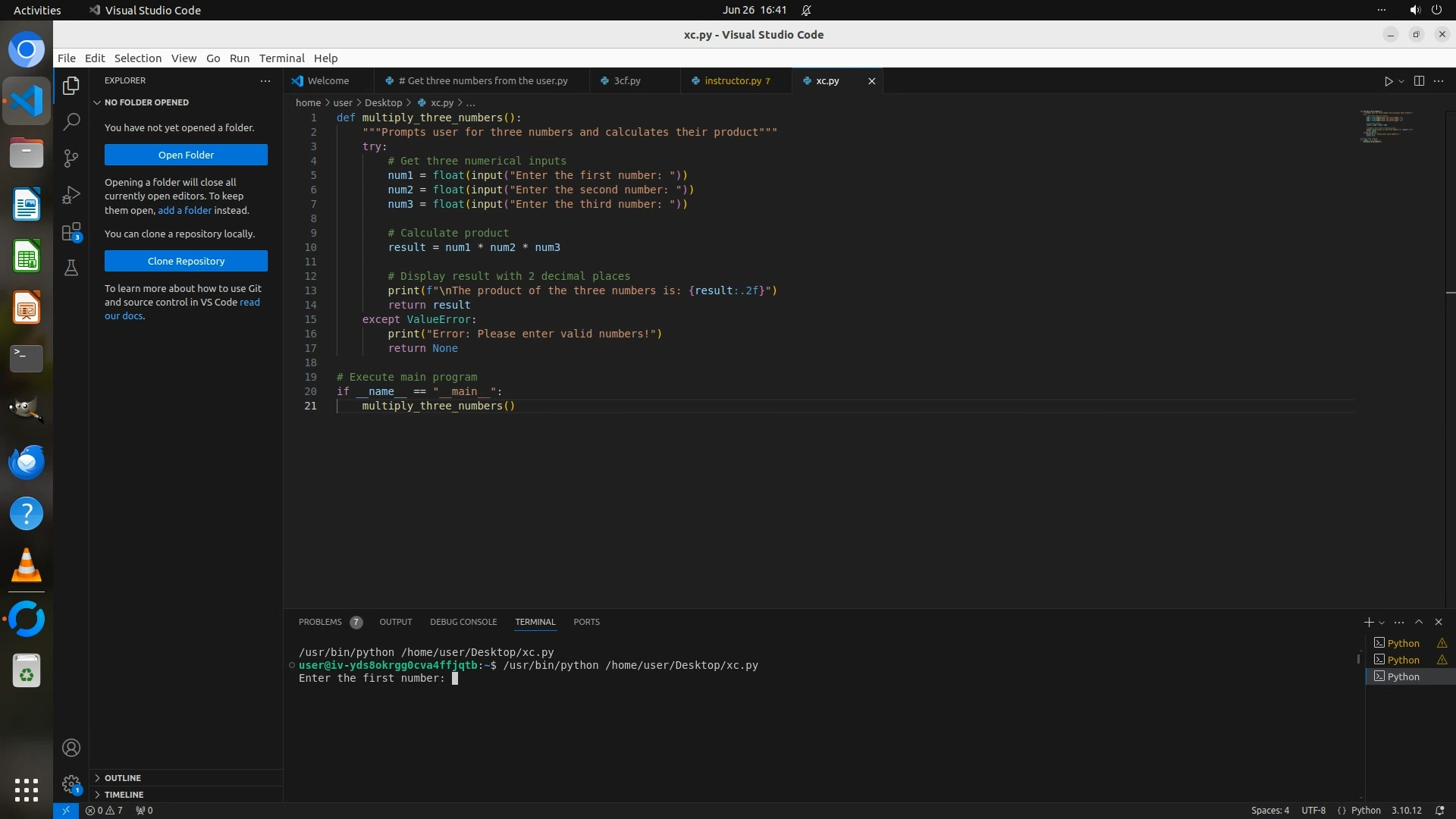Open the Testing flask view
The image size is (1456, 819).
coord(71,268)
